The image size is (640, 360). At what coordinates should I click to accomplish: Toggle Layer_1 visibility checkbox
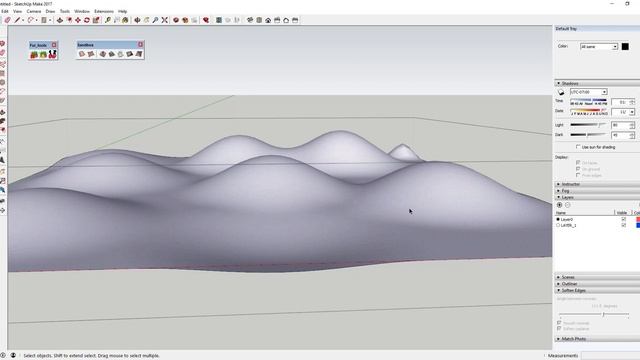(x=623, y=225)
